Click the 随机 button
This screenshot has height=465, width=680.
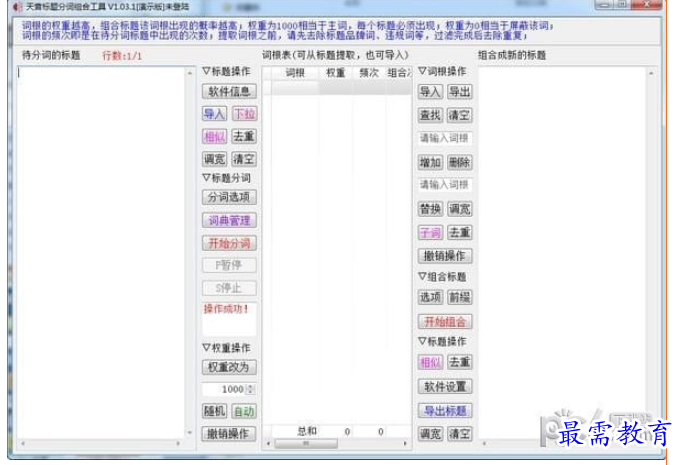pyautogui.click(x=214, y=411)
